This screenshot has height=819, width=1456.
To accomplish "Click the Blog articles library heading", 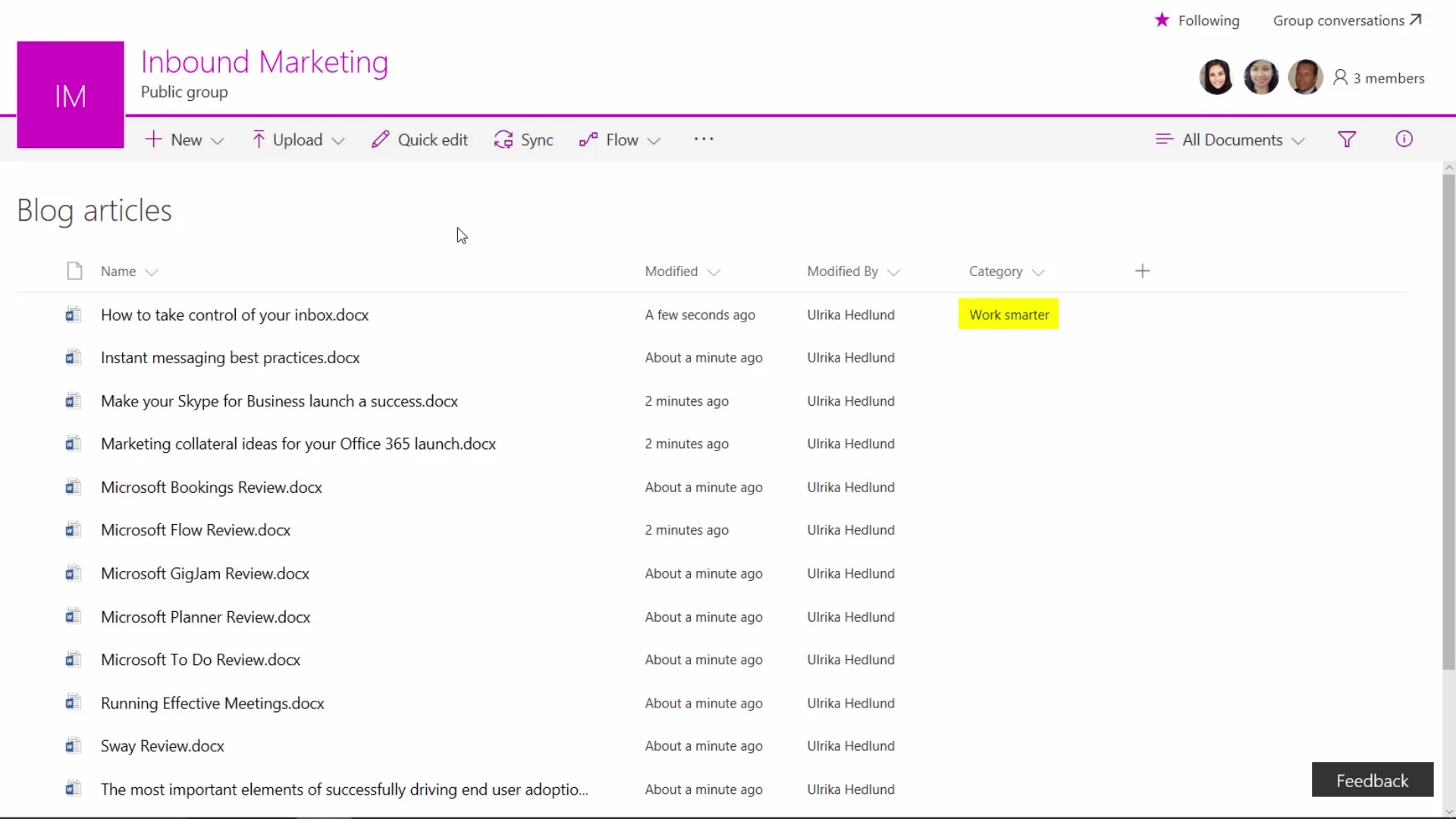I will [x=94, y=210].
